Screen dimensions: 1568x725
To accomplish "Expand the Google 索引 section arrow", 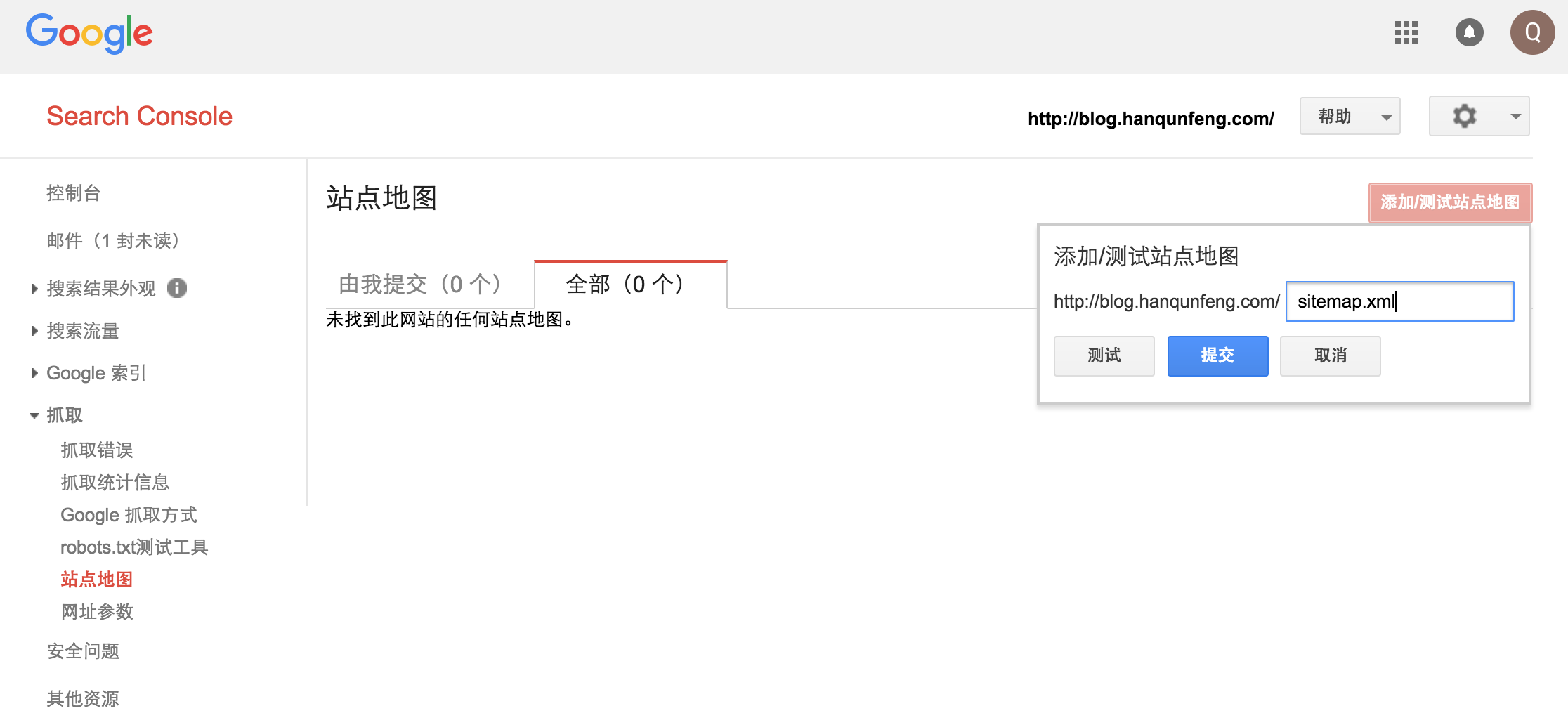I will [34, 373].
